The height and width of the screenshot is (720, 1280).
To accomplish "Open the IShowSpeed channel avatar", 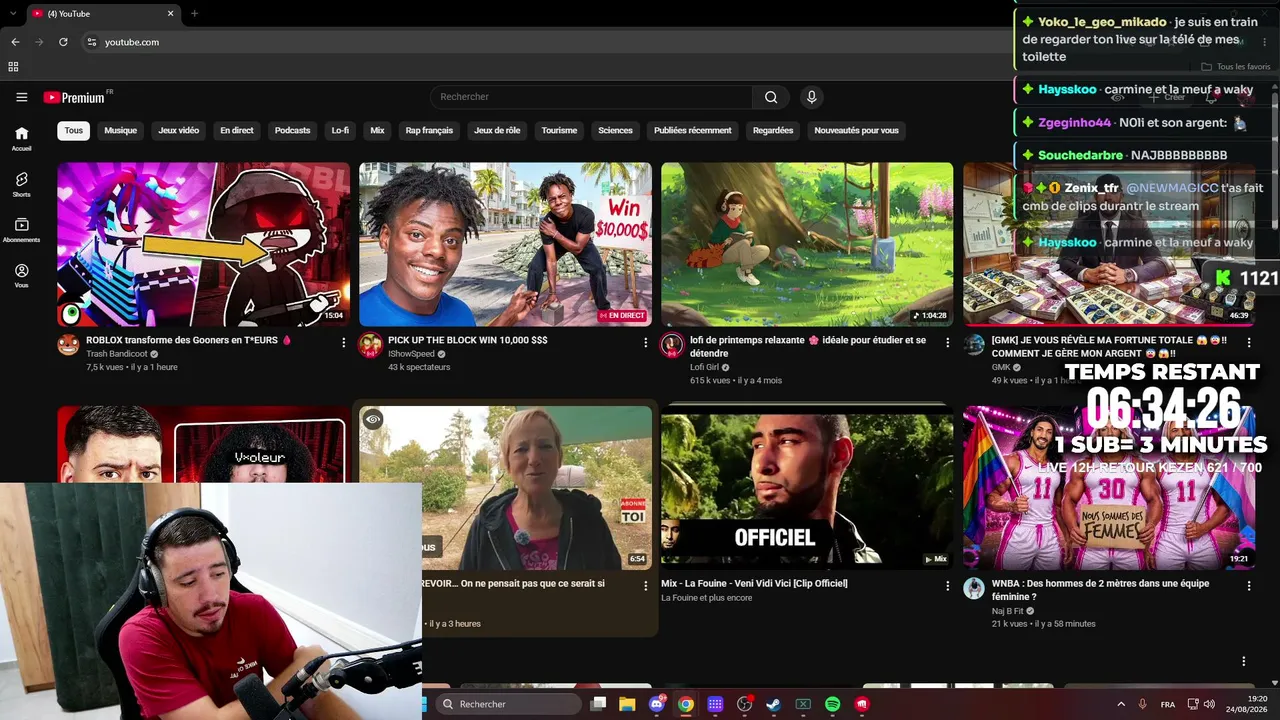I will pyautogui.click(x=370, y=346).
